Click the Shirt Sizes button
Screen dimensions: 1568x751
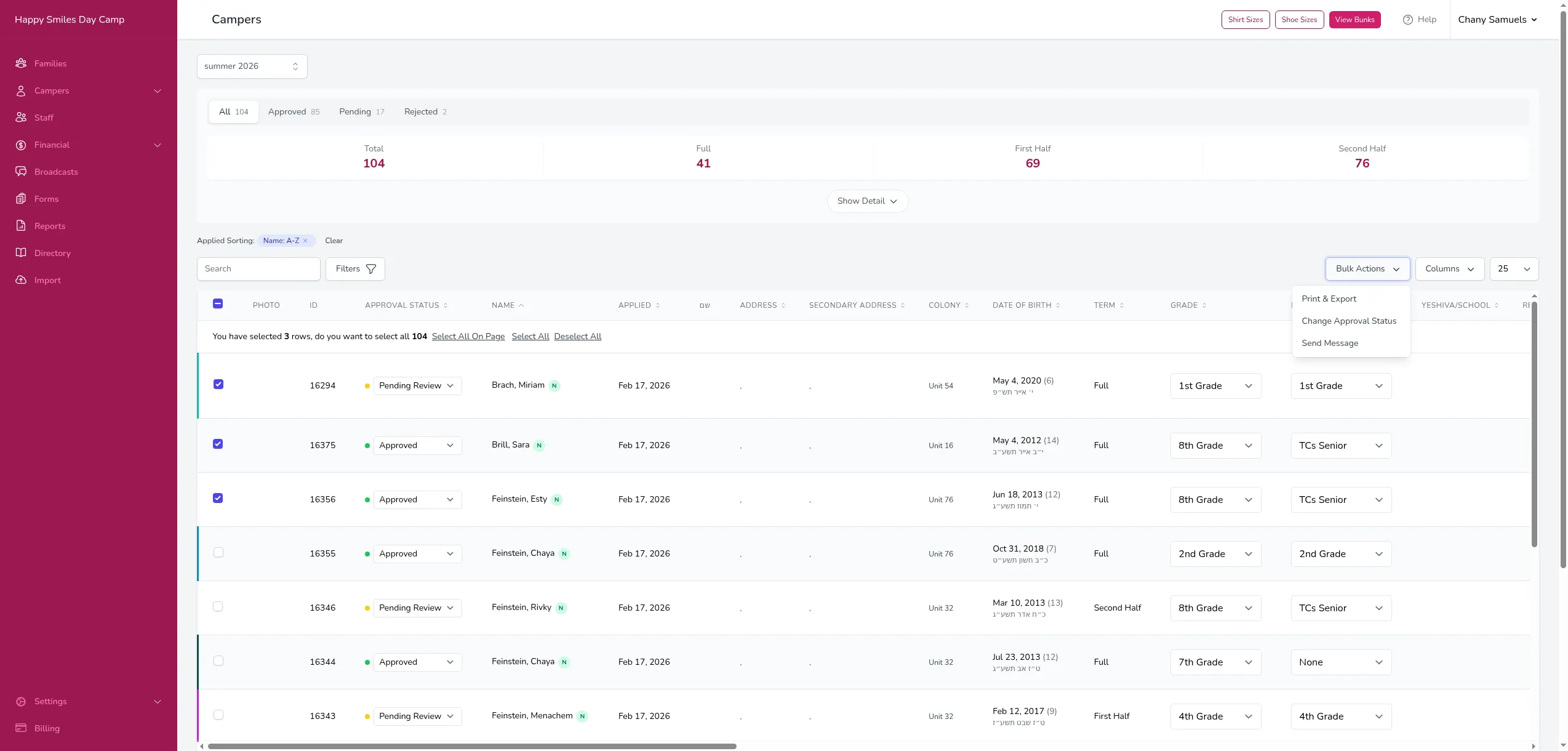(1246, 20)
